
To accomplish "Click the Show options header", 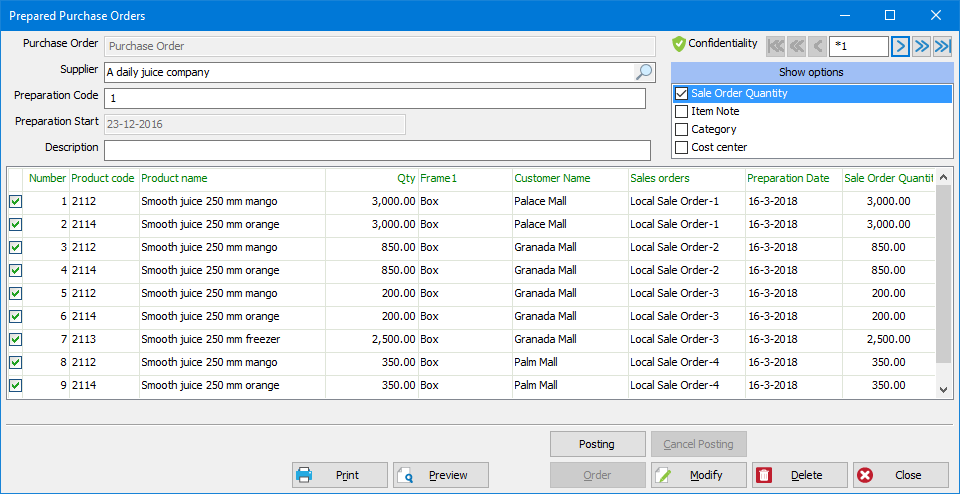I will pyautogui.click(x=812, y=72).
